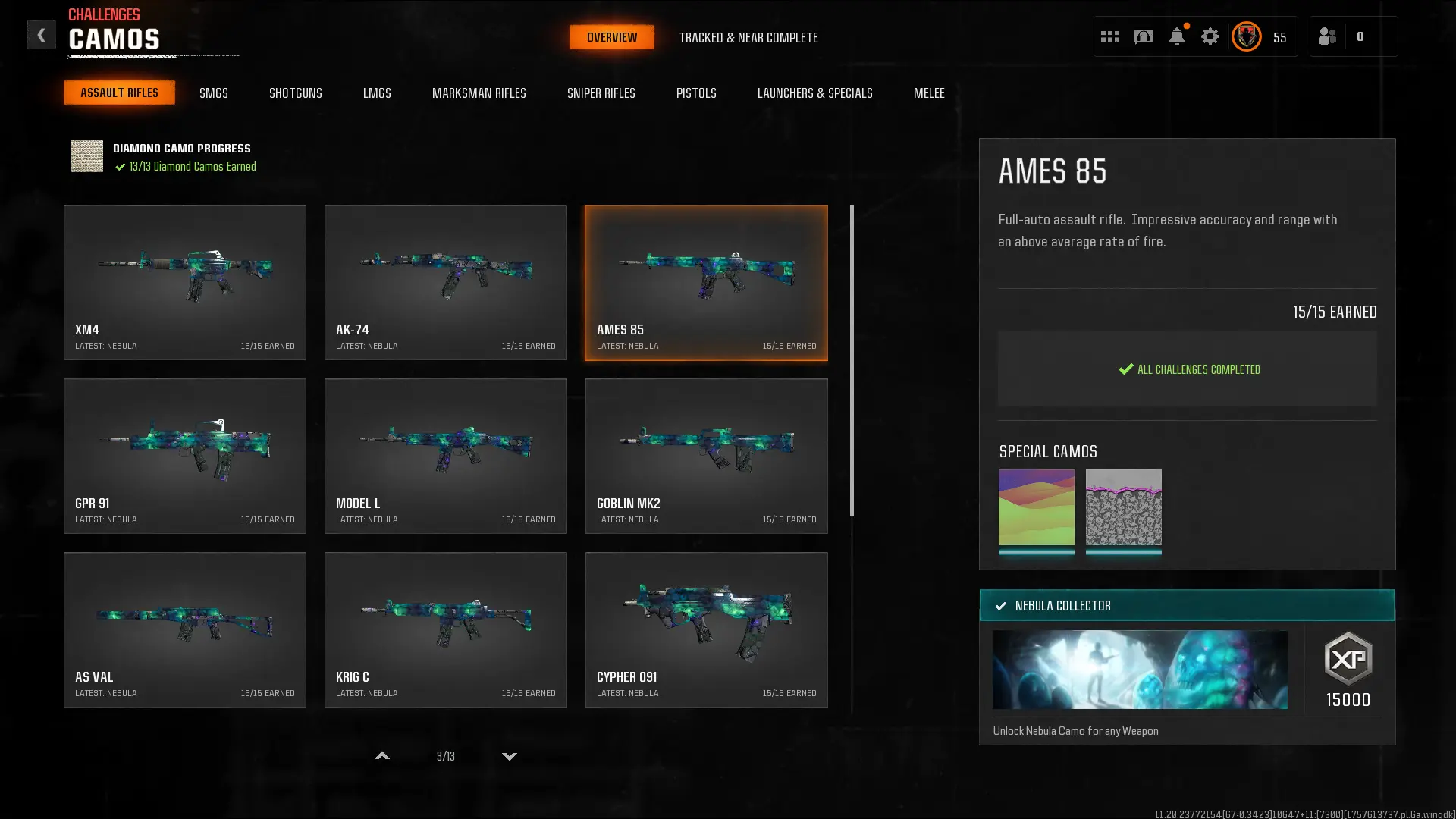This screenshot has width=1456, height=819.
Task: Click the Overview button
Action: [611, 37]
